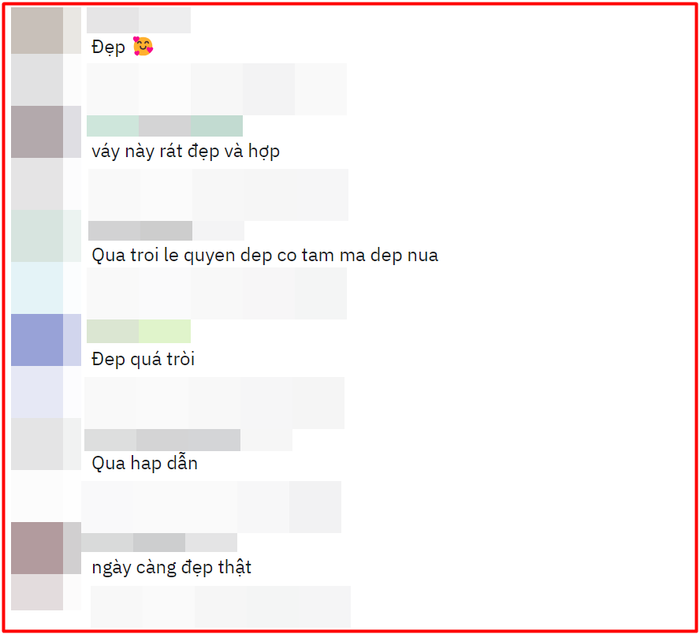The height and width of the screenshot is (635, 700).
Task: Select the blurred username above 'Qua troi le quyen'
Action: pyautogui.click(x=166, y=231)
